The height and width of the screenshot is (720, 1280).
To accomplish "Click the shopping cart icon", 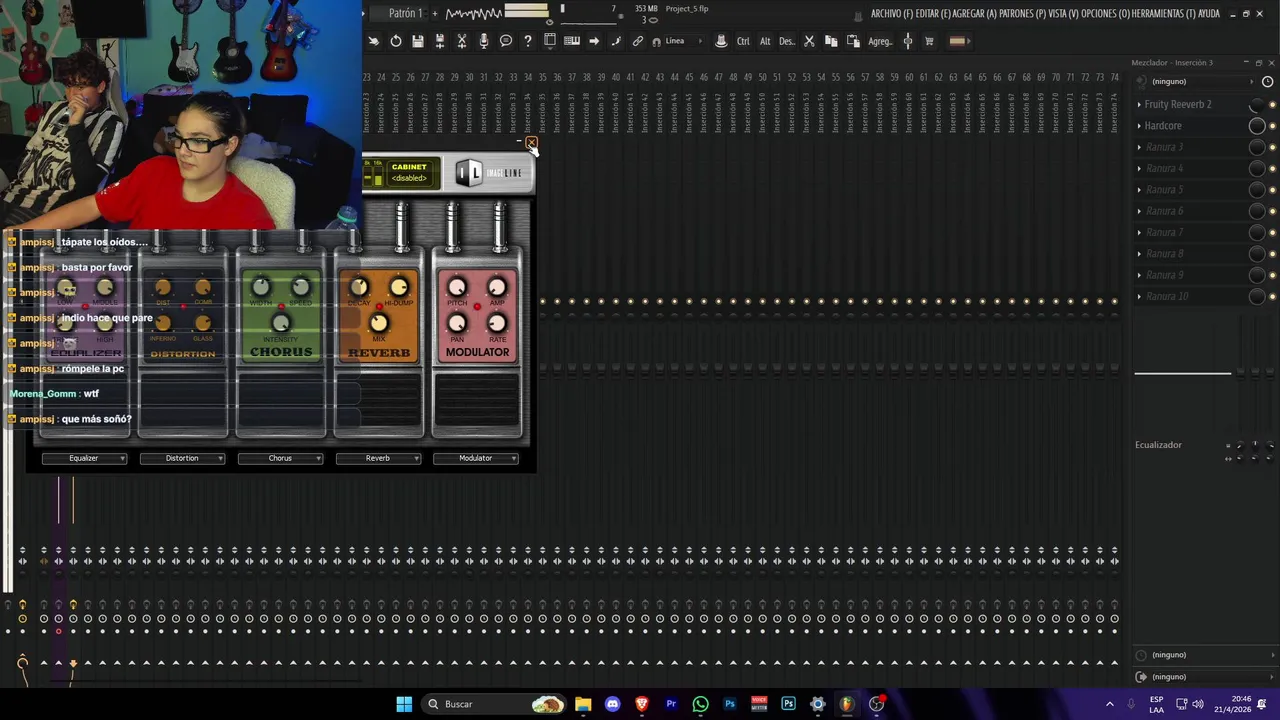I will pos(929,41).
